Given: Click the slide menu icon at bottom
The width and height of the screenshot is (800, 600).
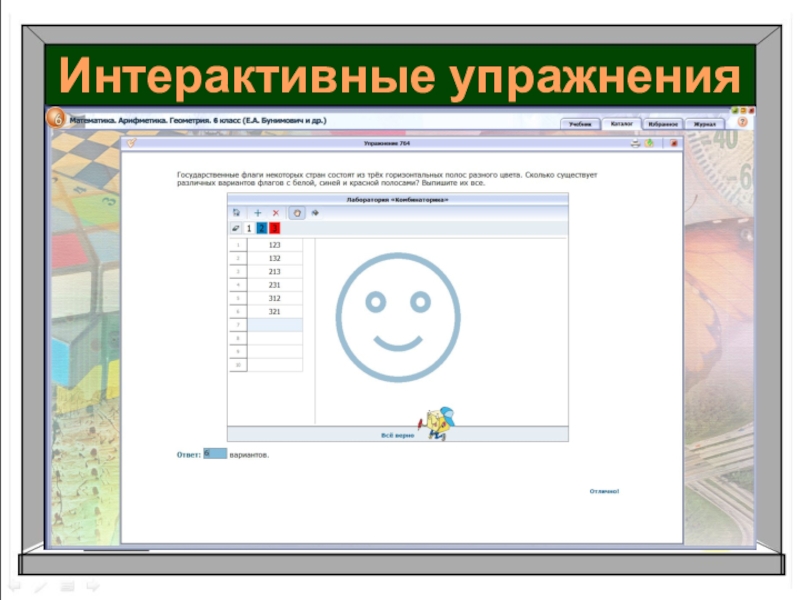Looking at the screenshot, I should pyautogui.click(x=67, y=586).
